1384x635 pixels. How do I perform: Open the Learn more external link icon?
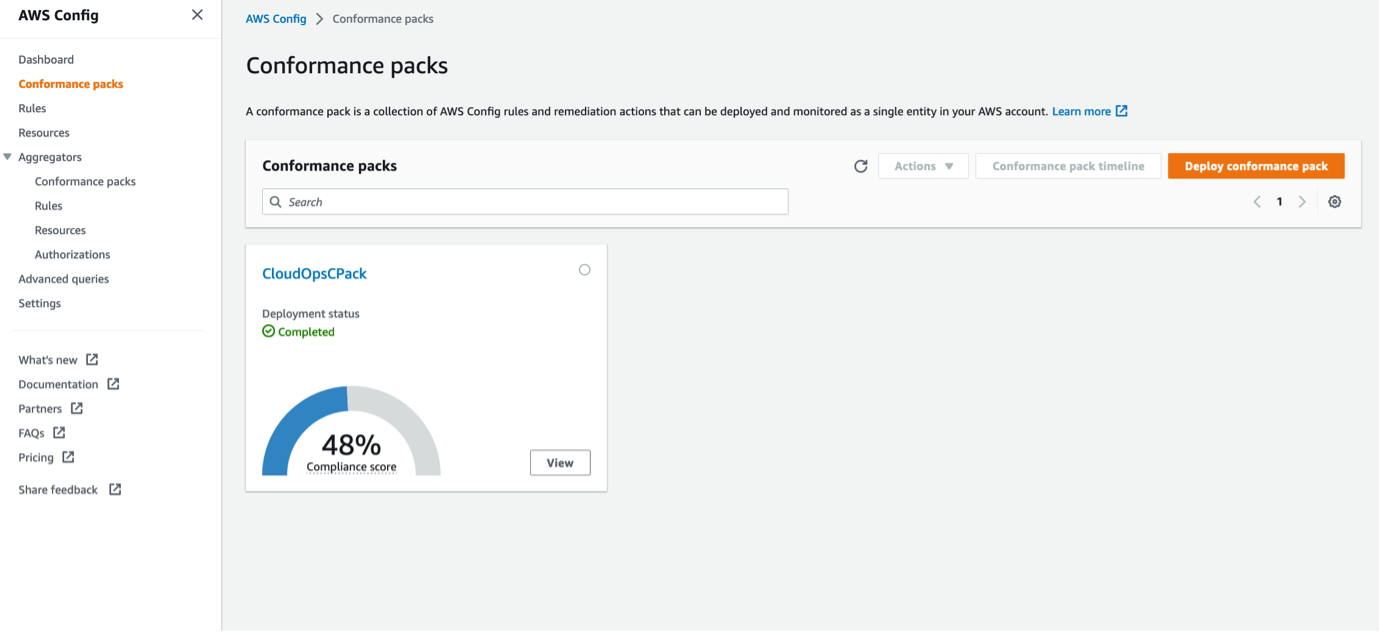(1122, 111)
